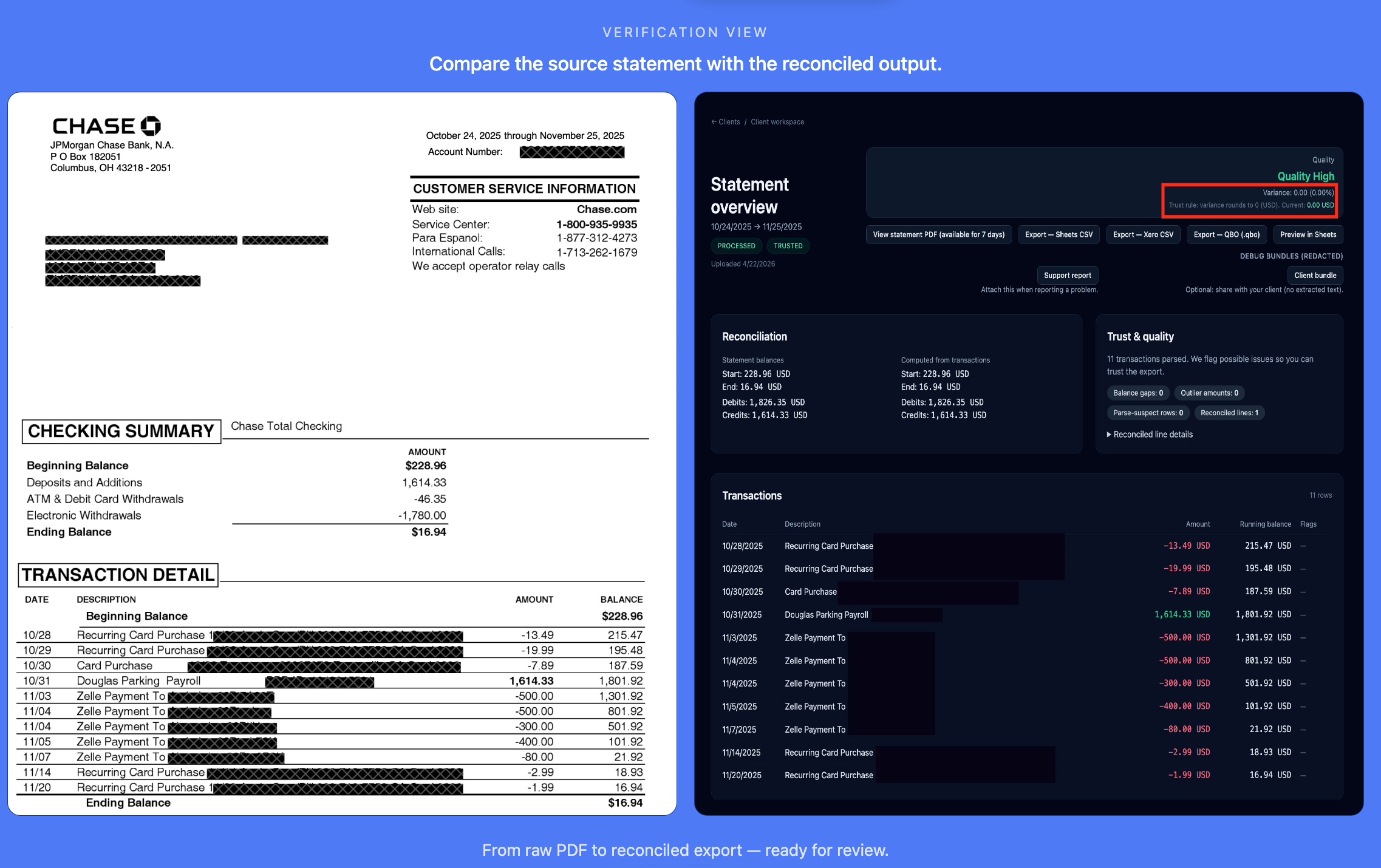Click the Variance: 0.00 (0.00%) text
1381x868 pixels.
pos(1298,192)
